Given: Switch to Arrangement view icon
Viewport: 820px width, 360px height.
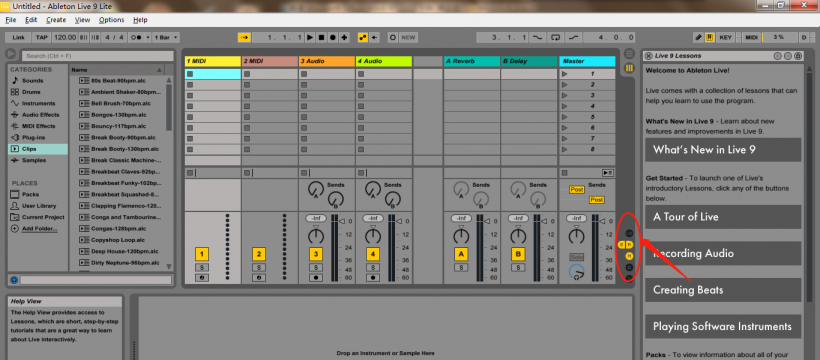Looking at the screenshot, I should click(629, 54).
